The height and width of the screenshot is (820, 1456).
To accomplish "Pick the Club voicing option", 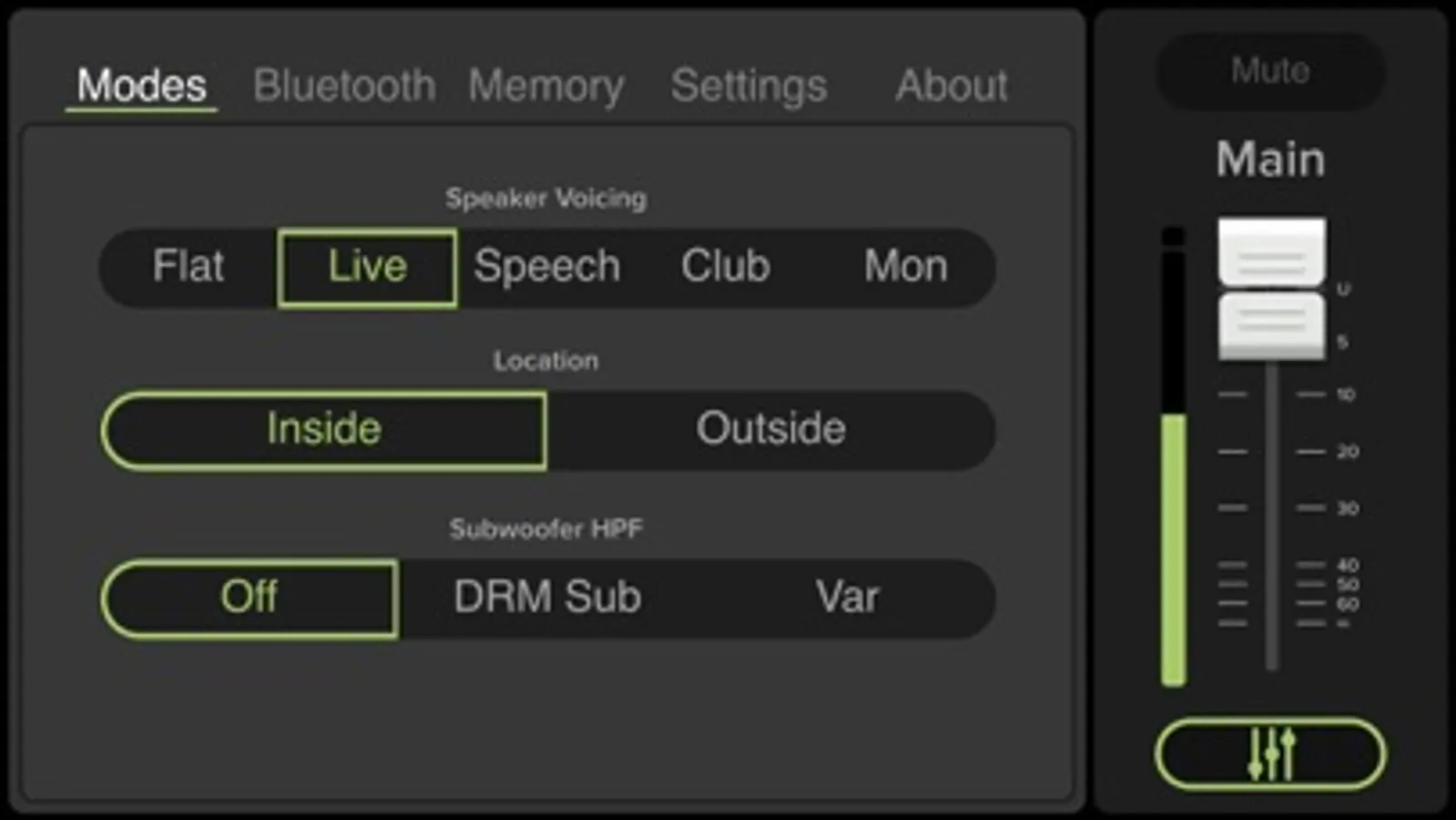I will click(726, 267).
